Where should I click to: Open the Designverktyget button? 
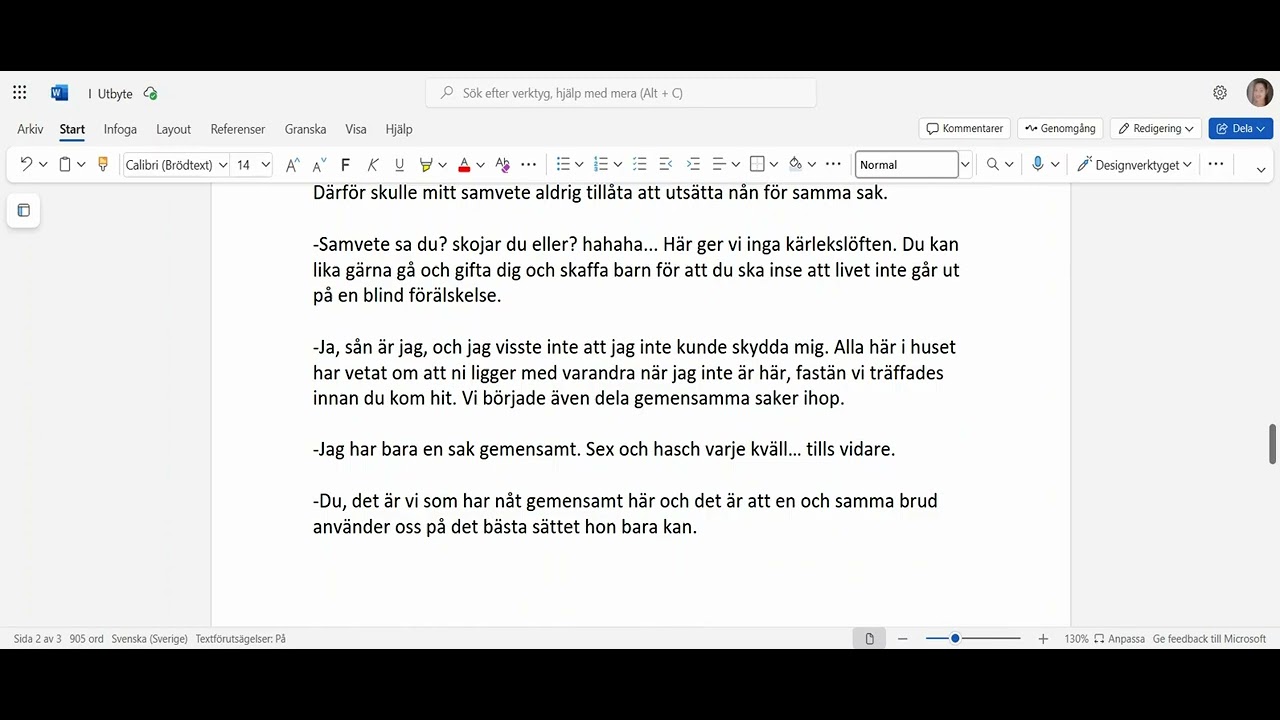pyautogui.click(x=1134, y=165)
